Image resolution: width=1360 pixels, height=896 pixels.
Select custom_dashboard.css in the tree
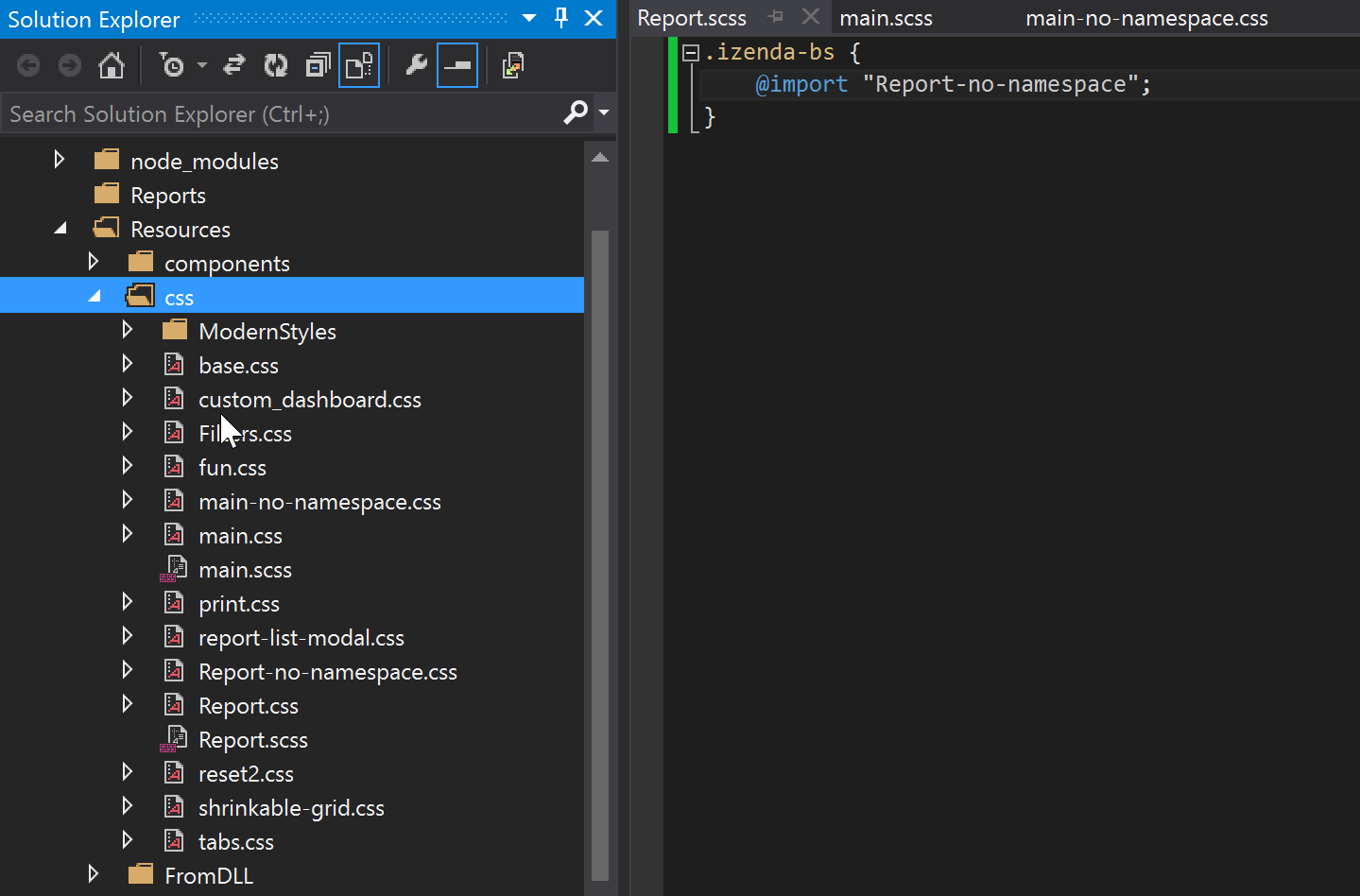[x=310, y=400]
